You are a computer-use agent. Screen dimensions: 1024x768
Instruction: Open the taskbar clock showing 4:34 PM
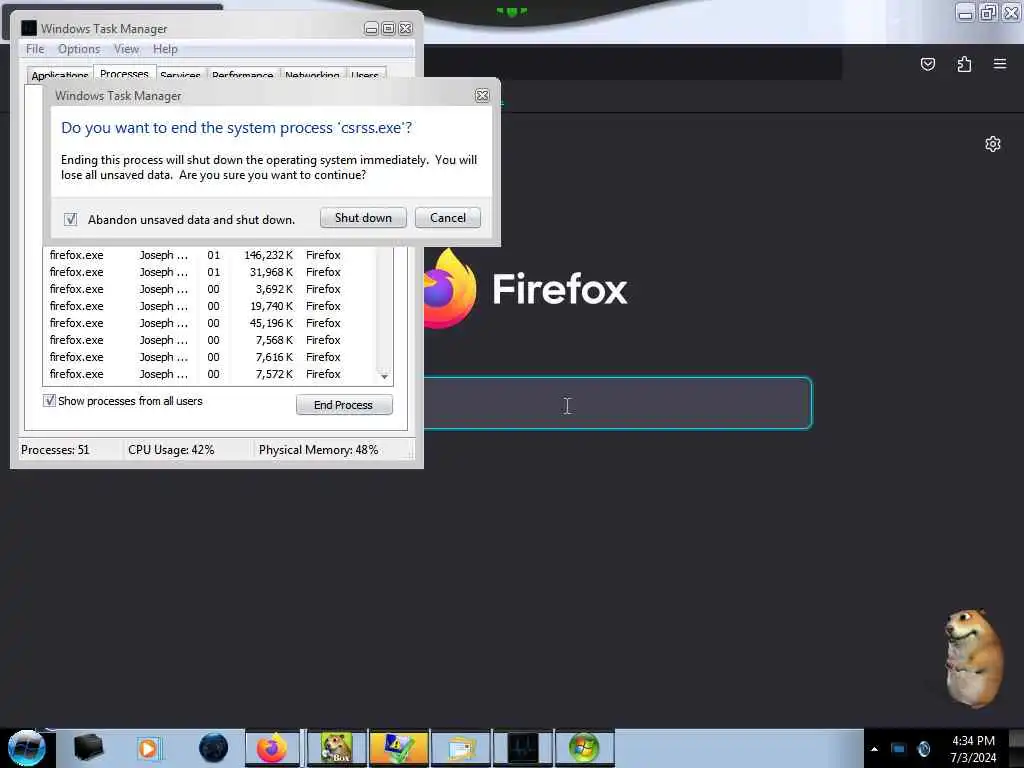coord(973,749)
